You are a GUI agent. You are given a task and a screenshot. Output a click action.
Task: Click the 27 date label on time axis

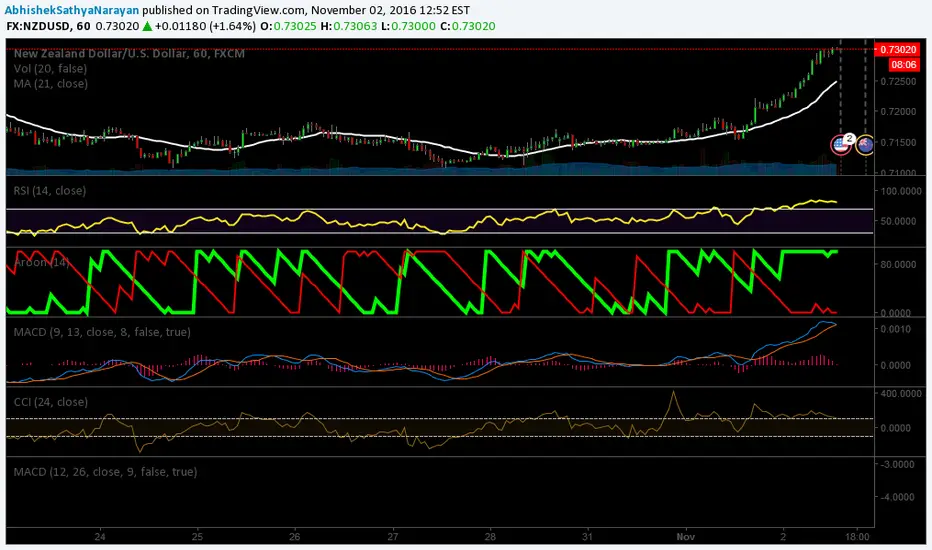coord(392,536)
